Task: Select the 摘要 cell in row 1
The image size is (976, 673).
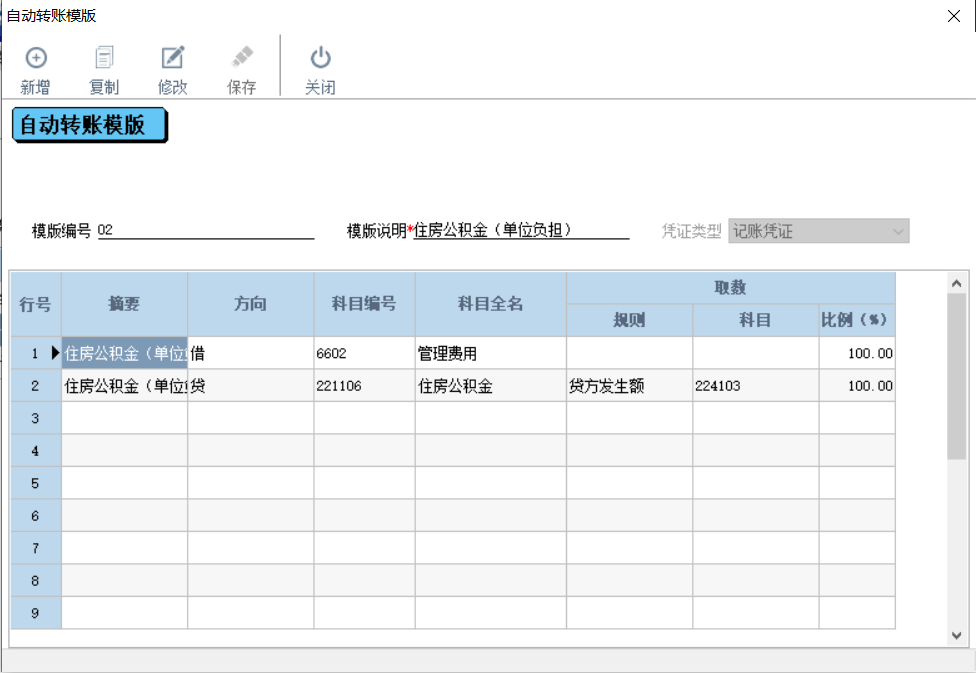Action: [x=124, y=354]
